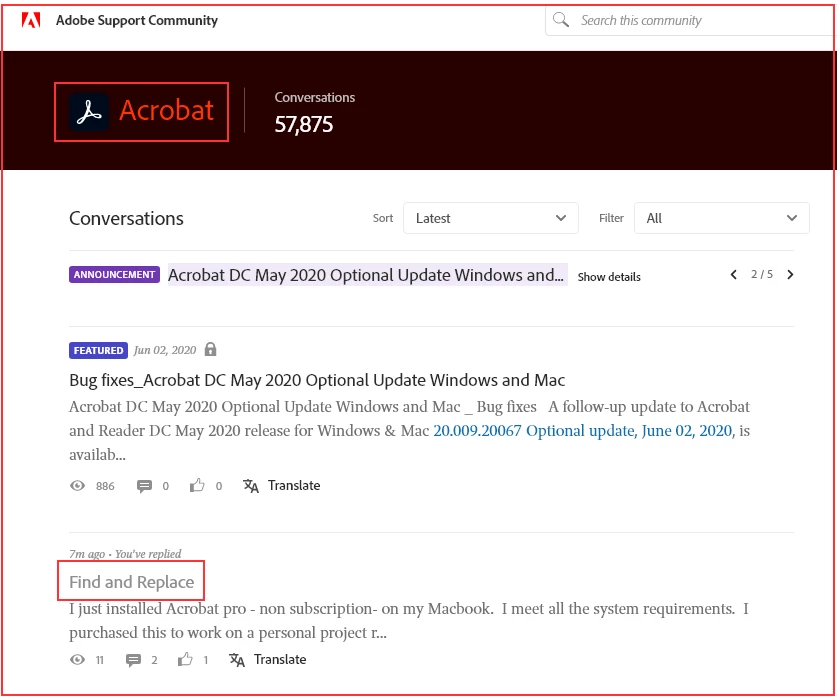Go to next announcement arrow

[790, 274]
